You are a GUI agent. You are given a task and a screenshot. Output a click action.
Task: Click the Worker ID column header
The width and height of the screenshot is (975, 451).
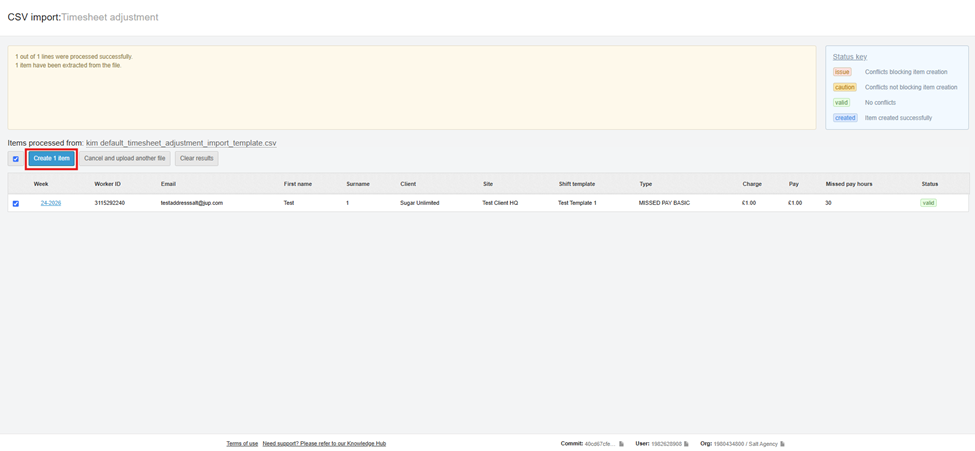108,184
